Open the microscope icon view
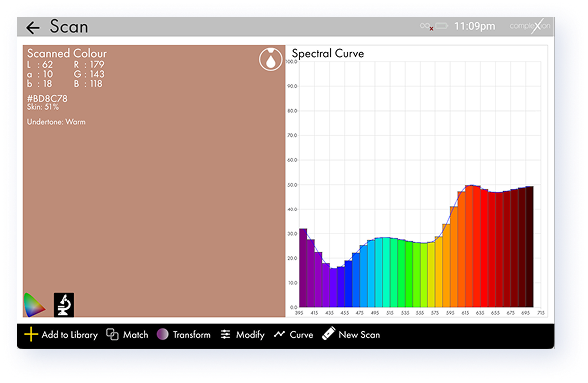The width and height of the screenshot is (588, 383). coord(64,305)
